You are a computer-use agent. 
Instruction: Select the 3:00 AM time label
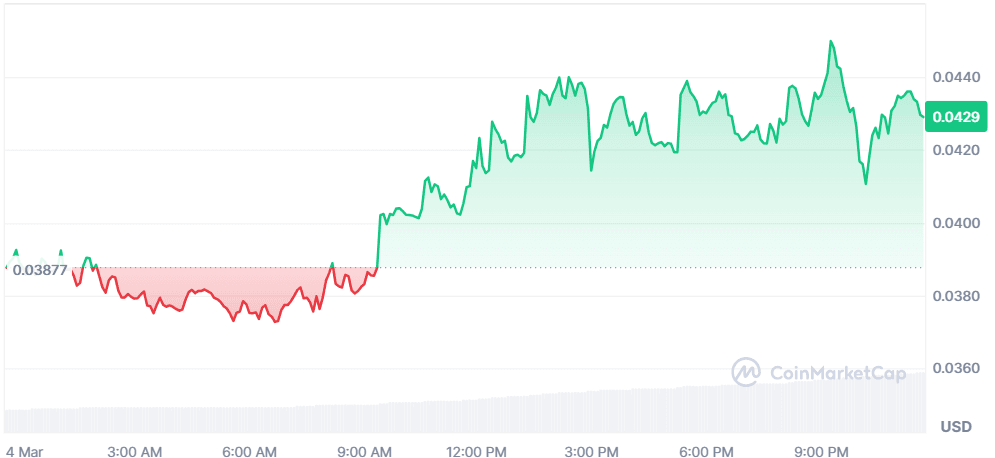136,451
